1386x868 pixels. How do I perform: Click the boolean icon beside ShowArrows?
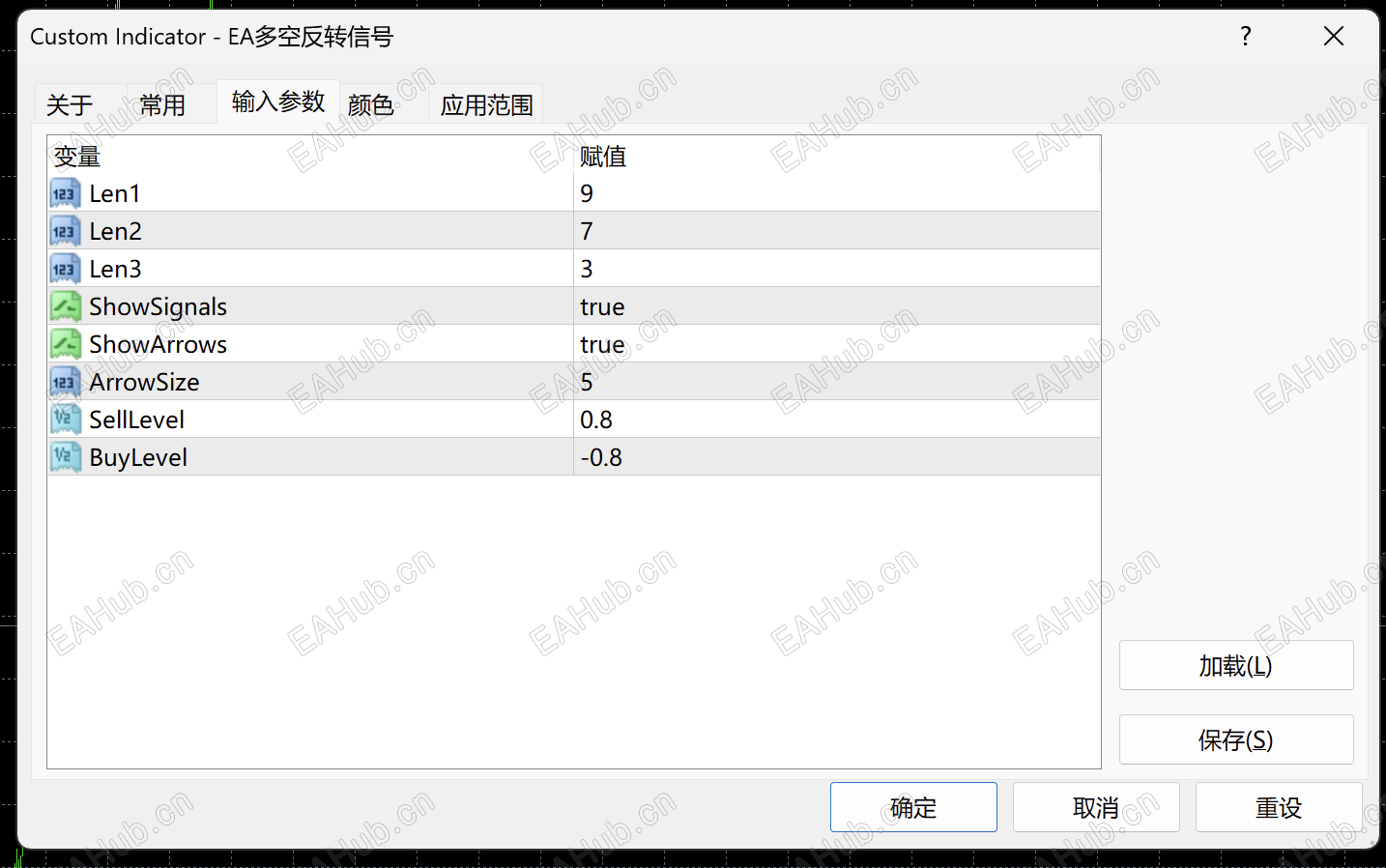[x=64, y=343]
